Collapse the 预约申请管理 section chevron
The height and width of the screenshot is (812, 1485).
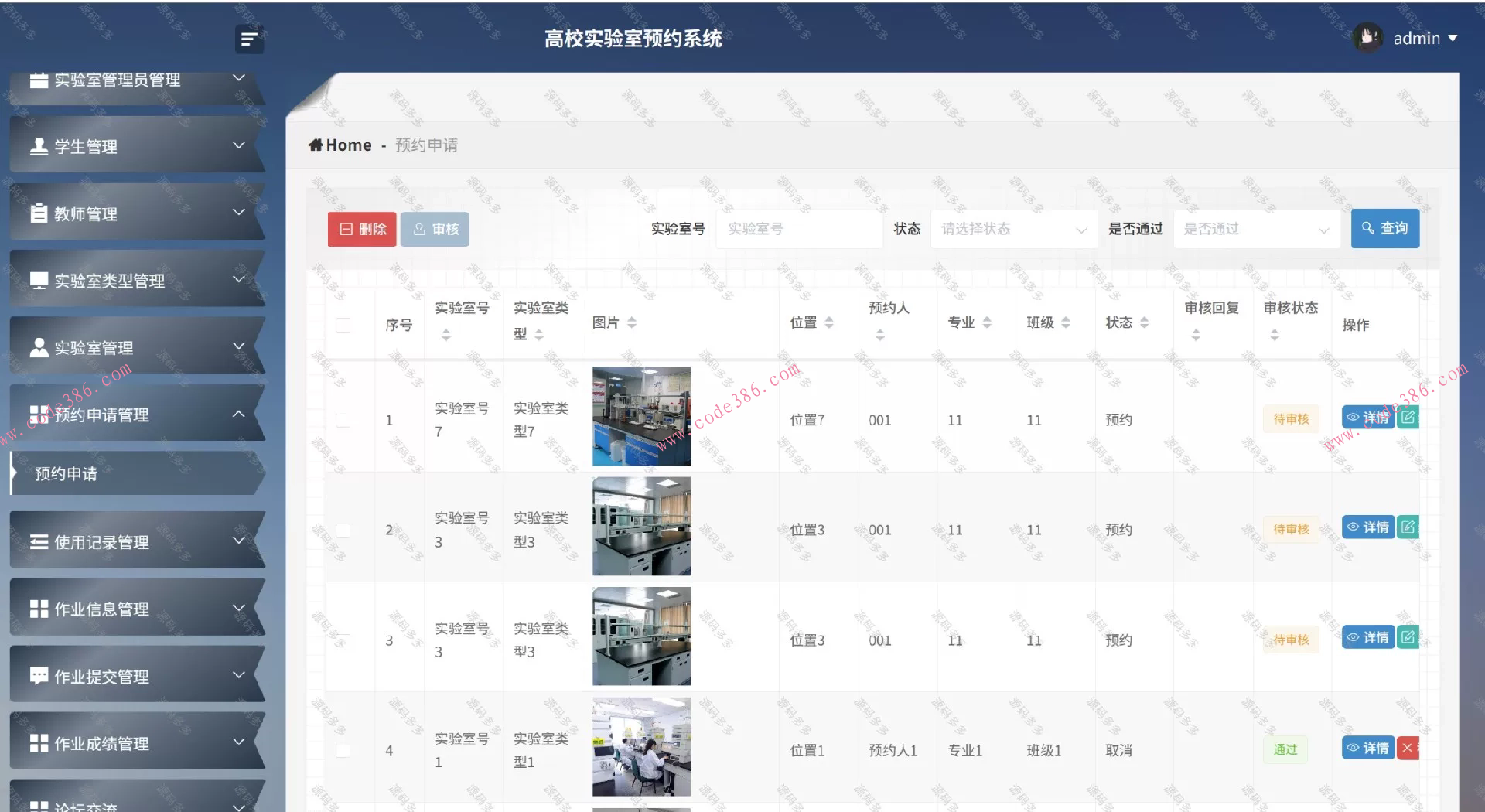click(x=239, y=414)
